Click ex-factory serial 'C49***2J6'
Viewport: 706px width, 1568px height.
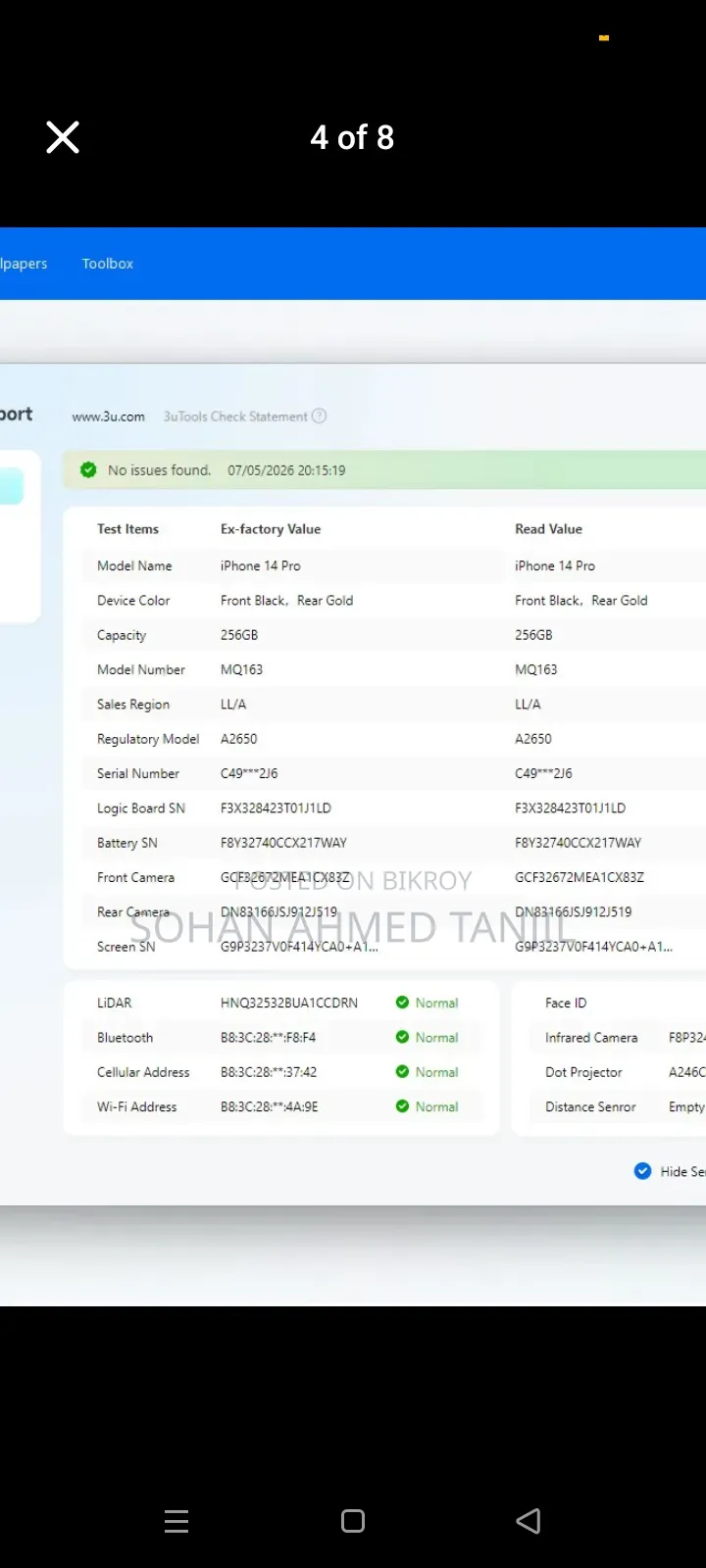249,773
